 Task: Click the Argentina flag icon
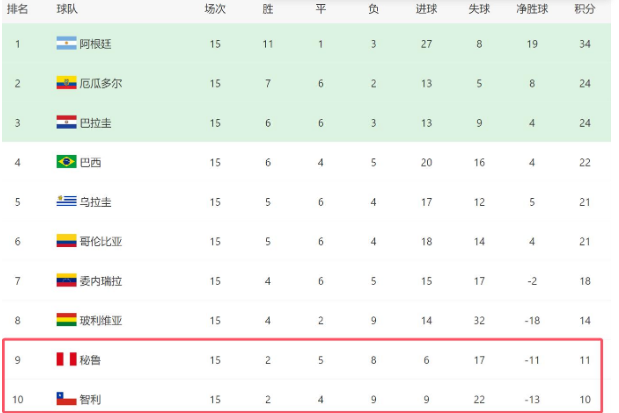point(66,43)
